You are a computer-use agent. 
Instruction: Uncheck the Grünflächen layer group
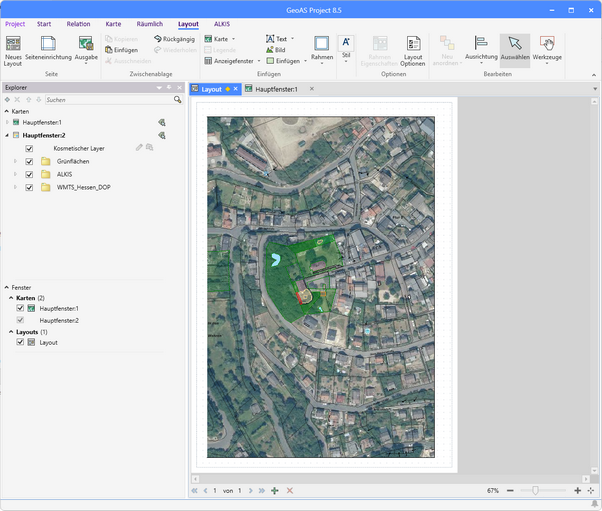pyautogui.click(x=29, y=162)
